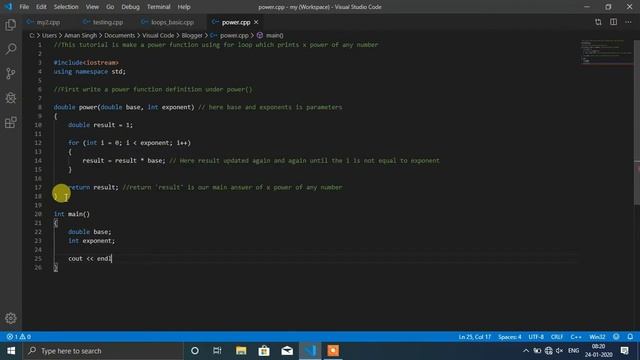This screenshot has width=640, height=360.
Task: Open Task View on the taskbar
Action: (x=217, y=351)
